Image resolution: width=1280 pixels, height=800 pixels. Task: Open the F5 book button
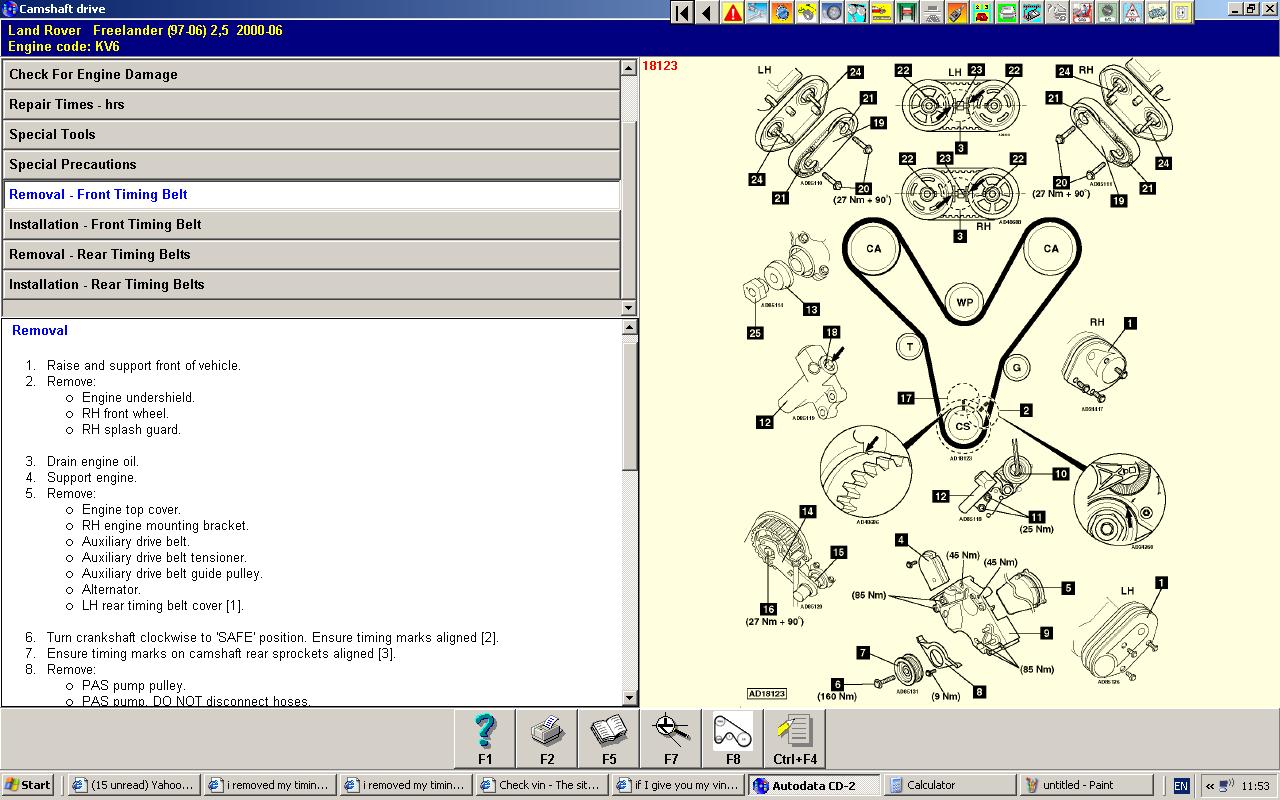[x=609, y=739]
